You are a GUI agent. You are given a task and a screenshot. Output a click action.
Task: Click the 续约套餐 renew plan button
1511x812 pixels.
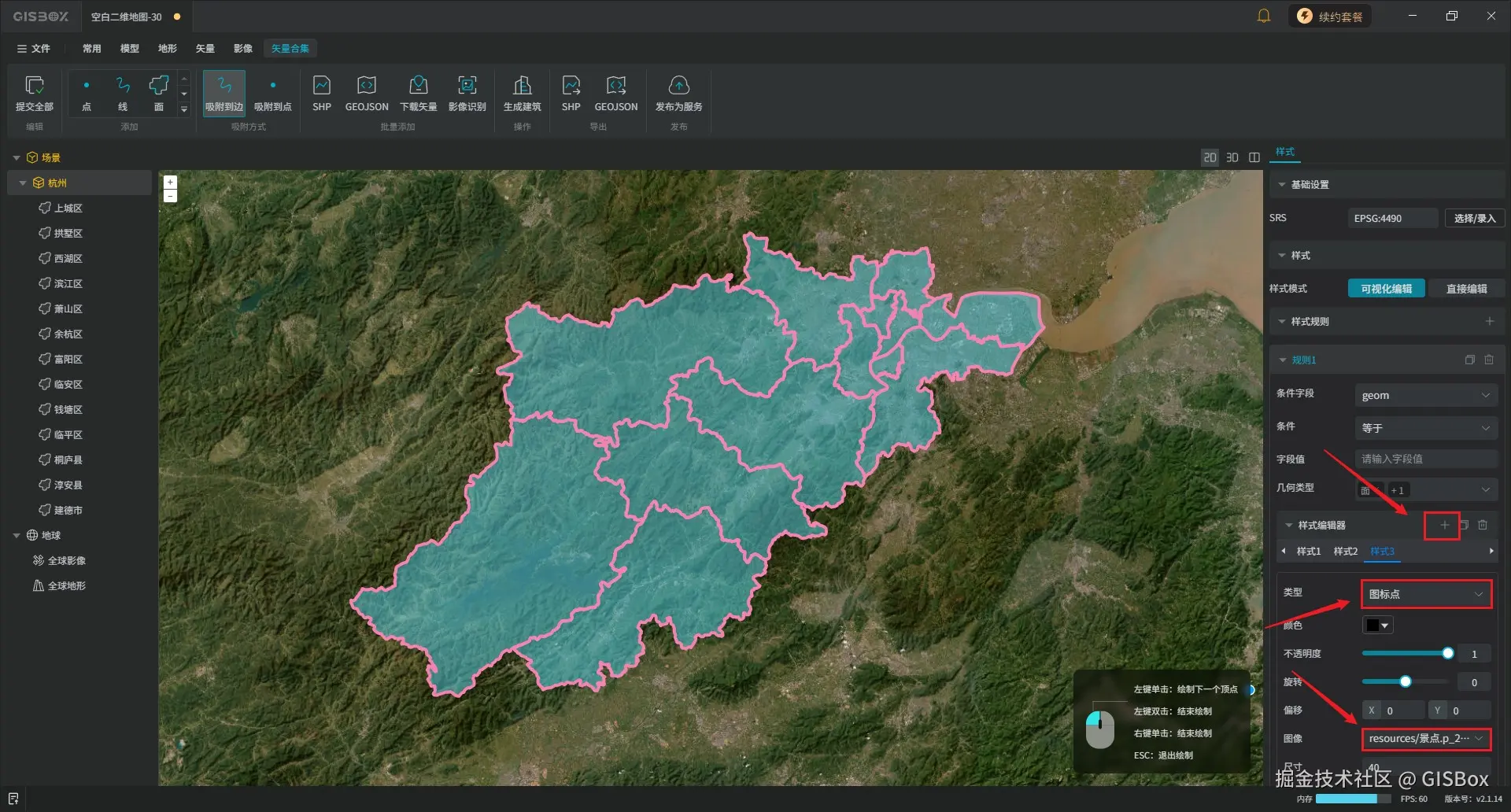click(1330, 17)
